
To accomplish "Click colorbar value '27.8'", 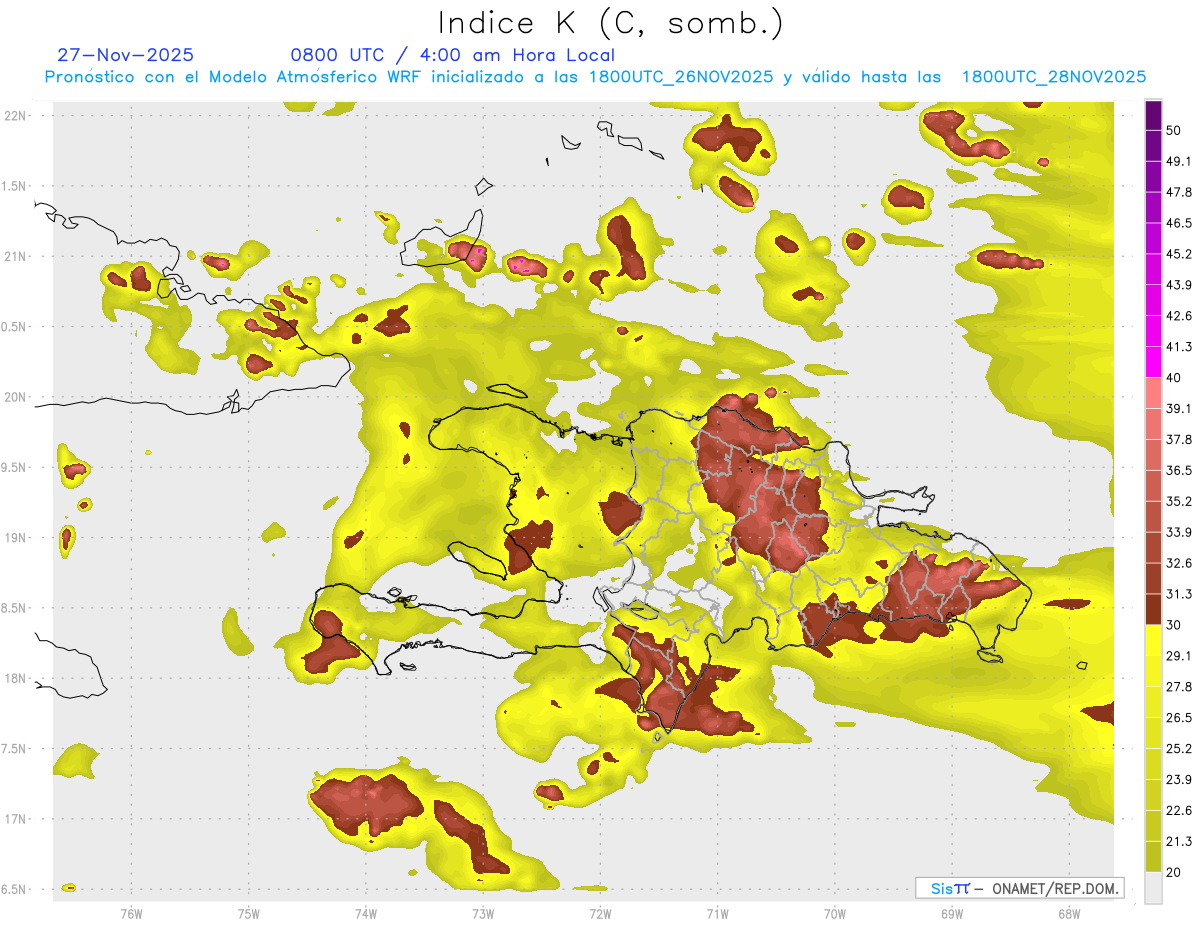I will point(1179,687).
